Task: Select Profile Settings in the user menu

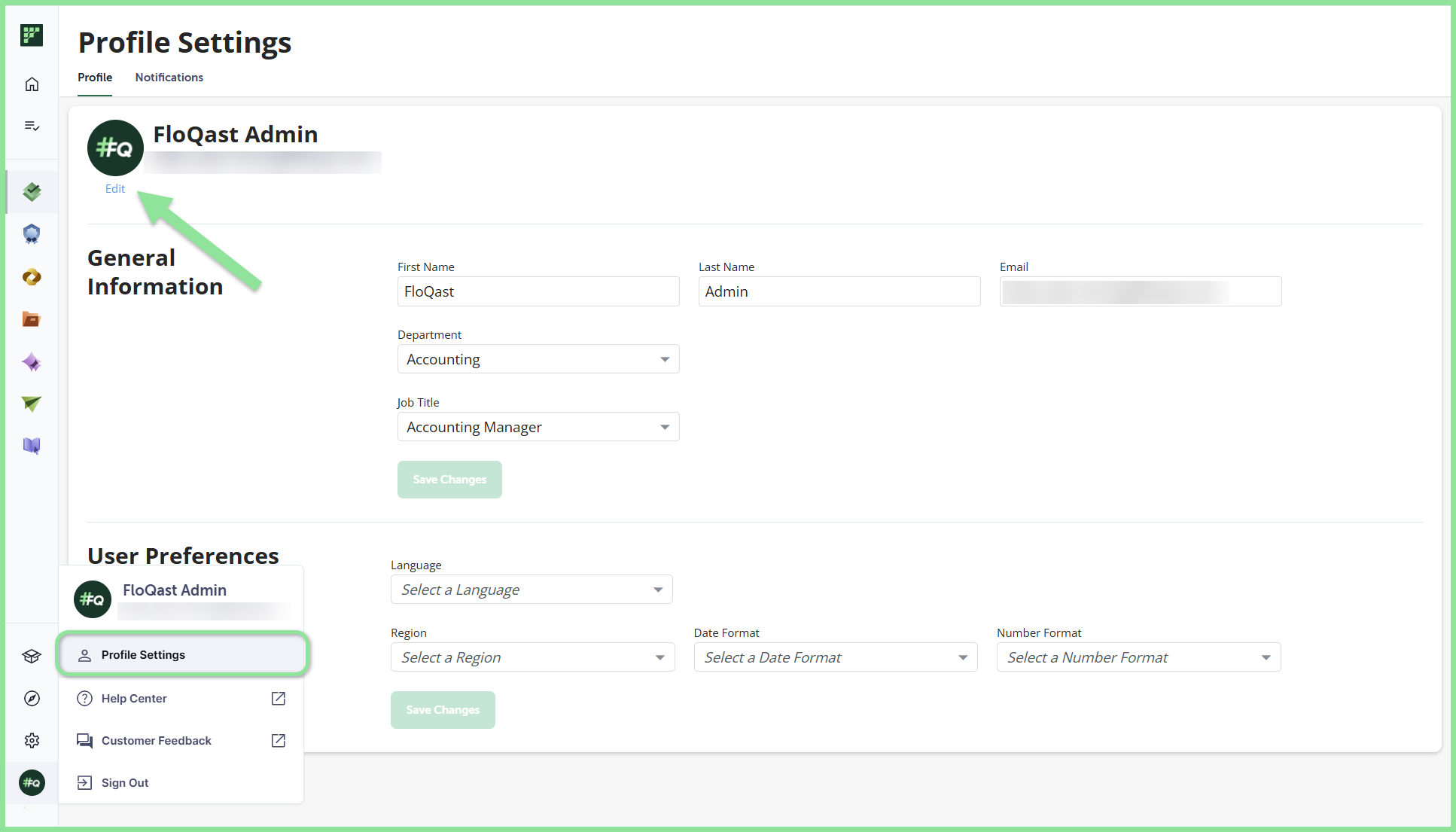Action: (x=183, y=655)
